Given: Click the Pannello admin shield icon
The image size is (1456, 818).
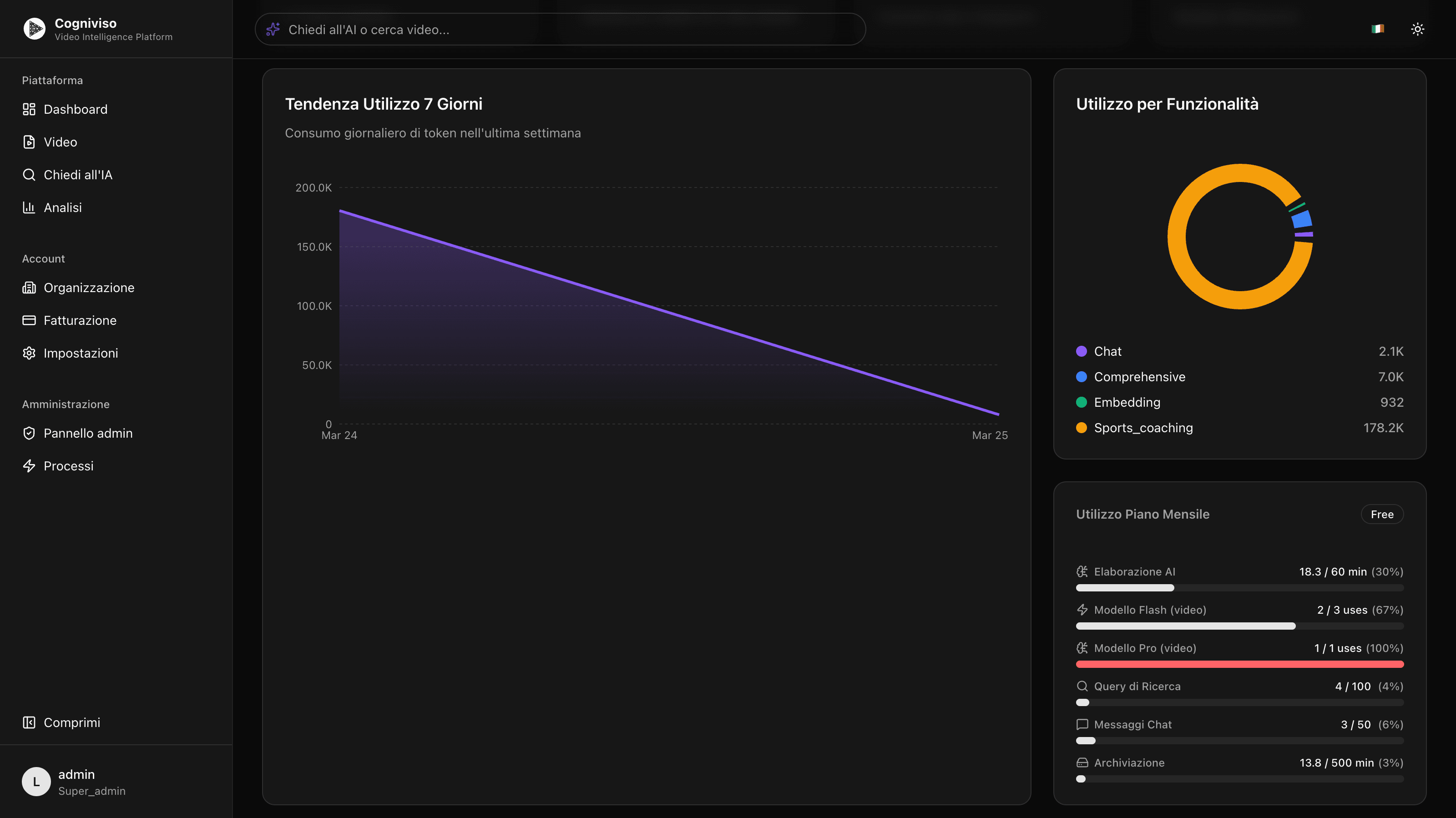Looking at the screenshot, I should coord(30,433).
